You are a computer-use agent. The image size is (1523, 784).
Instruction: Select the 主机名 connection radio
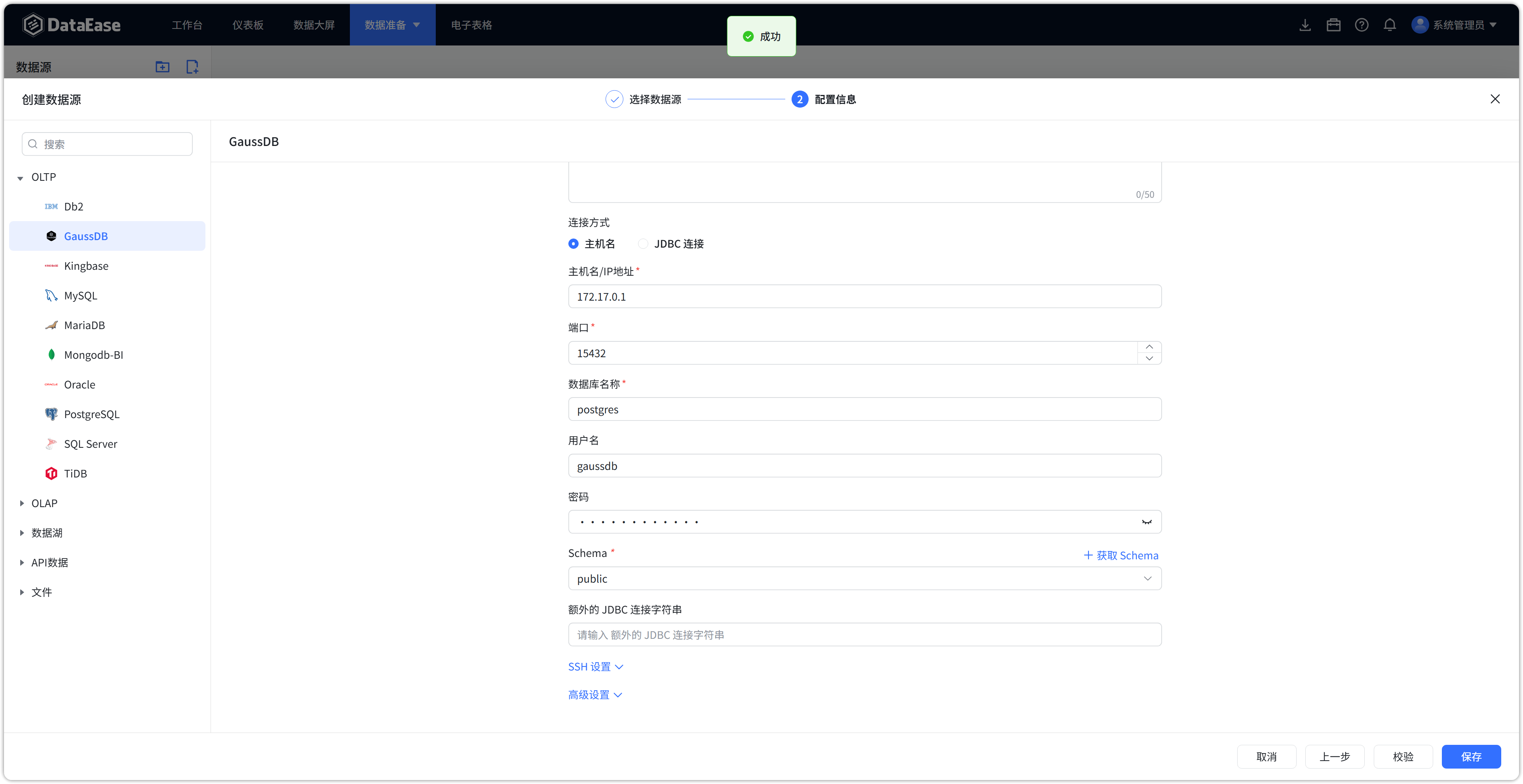pyautogui.click(x=573, y=244)
